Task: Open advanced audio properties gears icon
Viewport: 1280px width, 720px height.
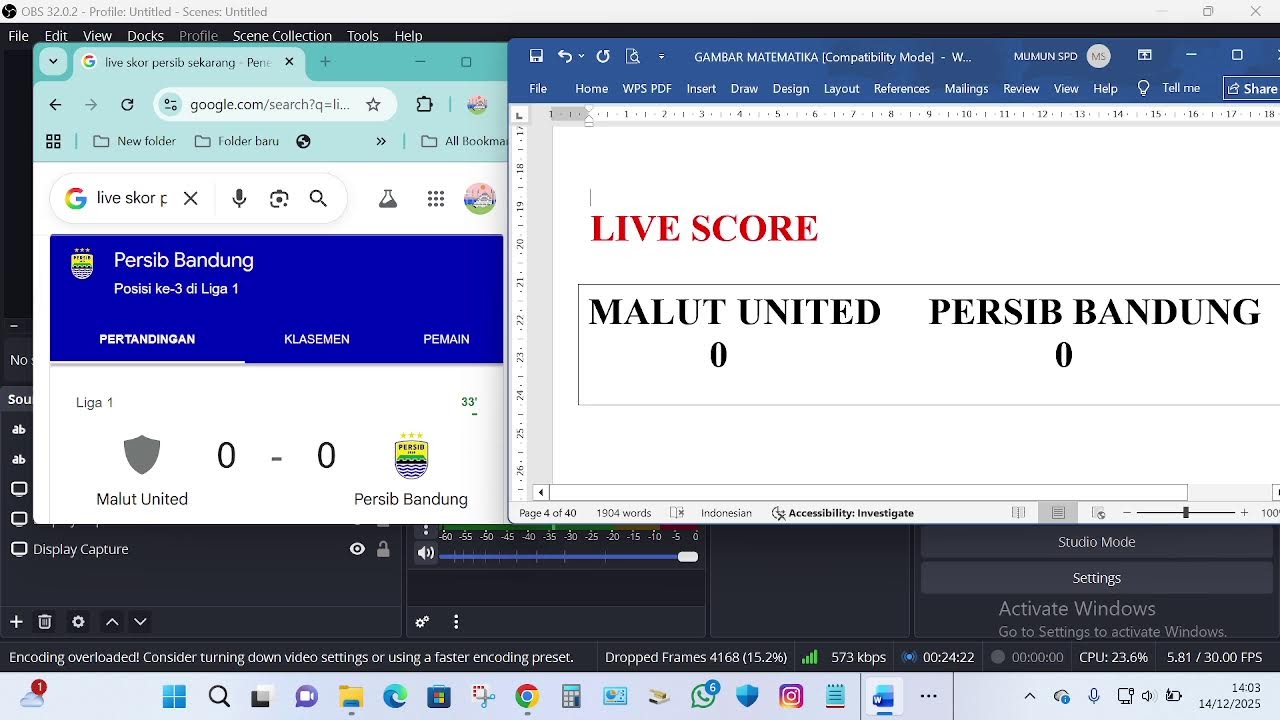Action: [422, 622]
